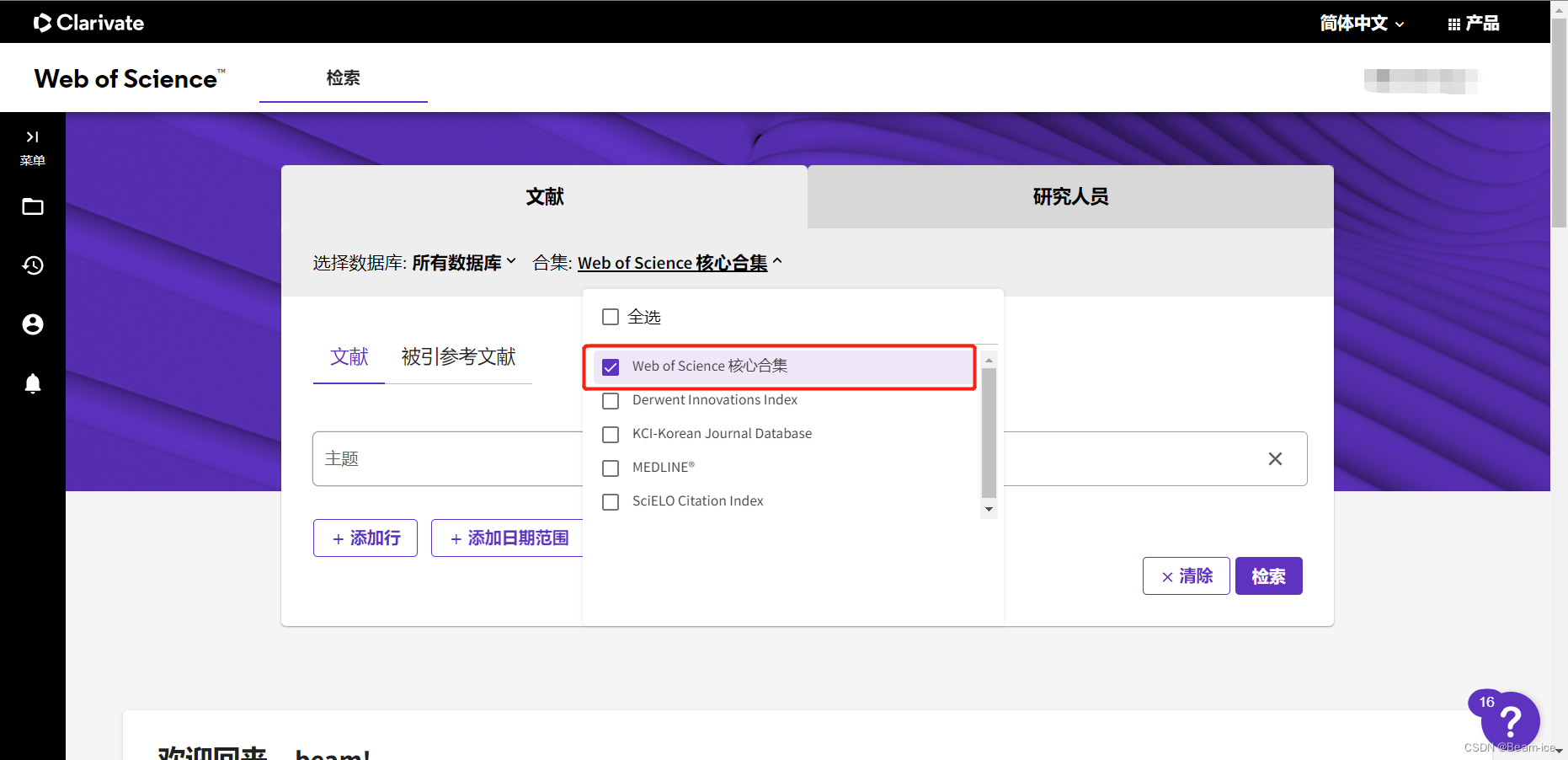The image size is (1568, 760).
Task: Open the marked list folder icon
Action: pyautogui.click(x=33, y=206)
